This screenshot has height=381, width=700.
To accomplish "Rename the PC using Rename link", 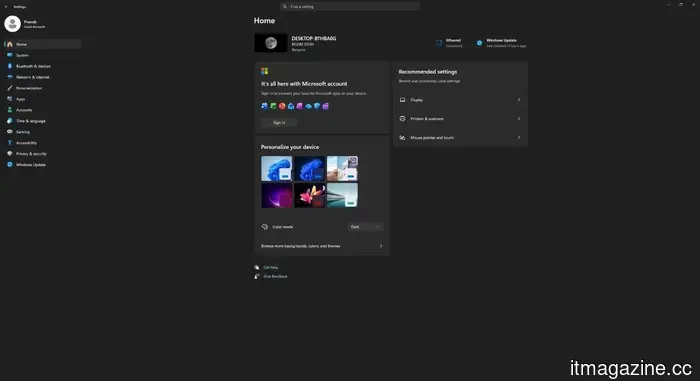I will pyautogui.click(x=299, y=50).
